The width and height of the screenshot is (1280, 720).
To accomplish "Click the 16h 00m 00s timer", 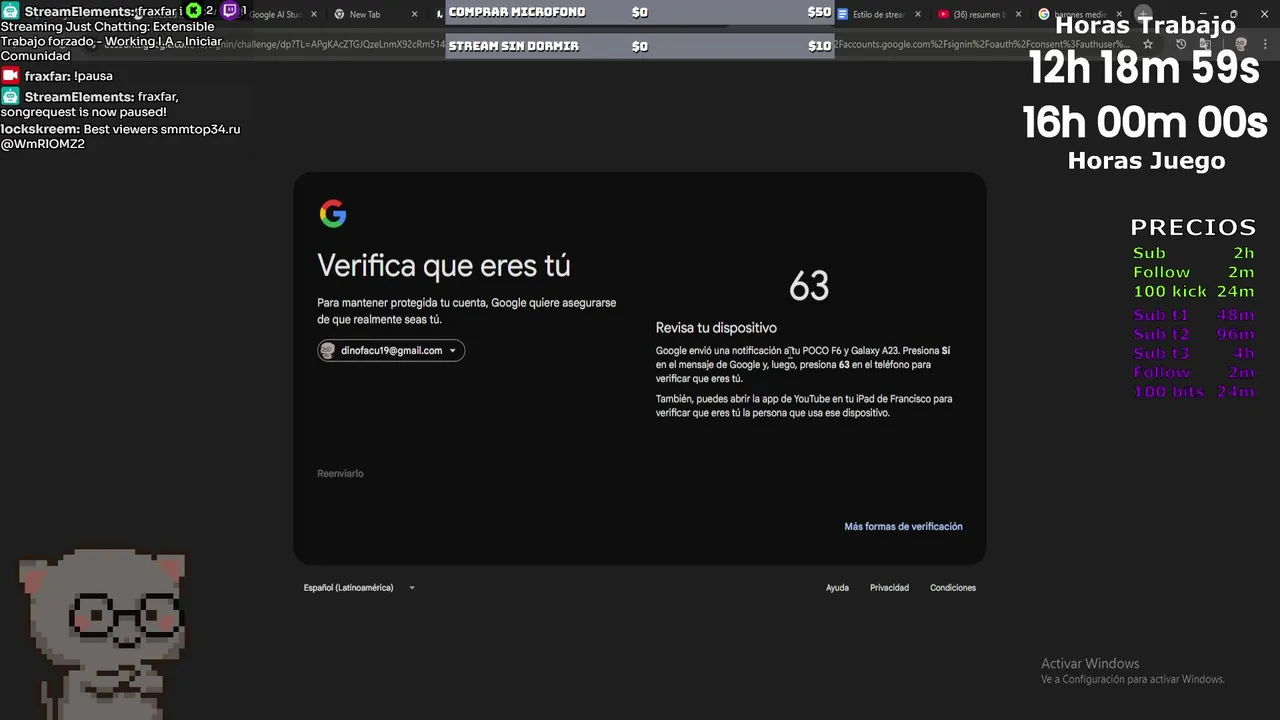I will 1145,123.
